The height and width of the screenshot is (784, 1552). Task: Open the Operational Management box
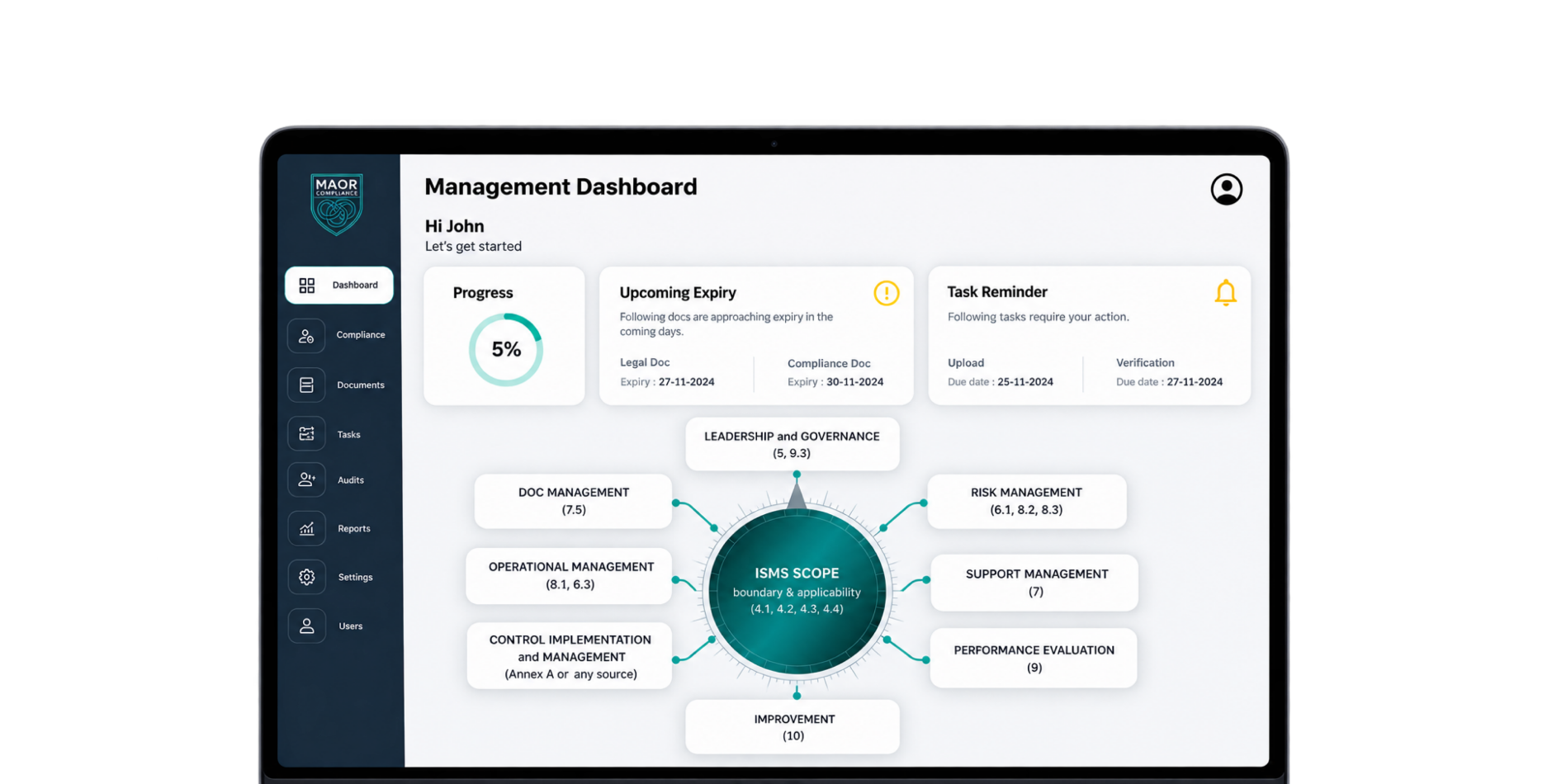click(x=570, y=575)
